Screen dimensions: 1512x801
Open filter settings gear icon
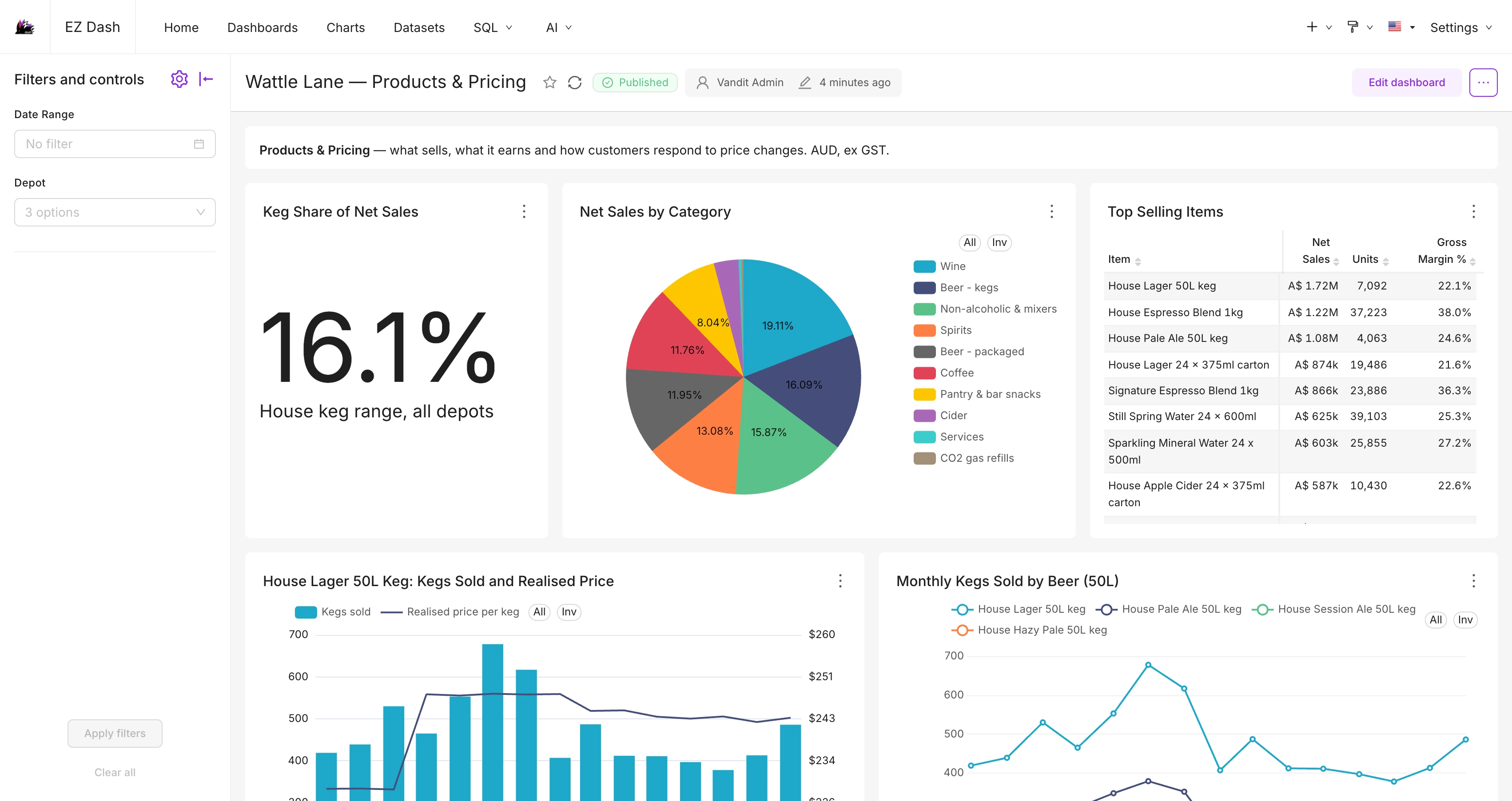[x=179, y=79]
